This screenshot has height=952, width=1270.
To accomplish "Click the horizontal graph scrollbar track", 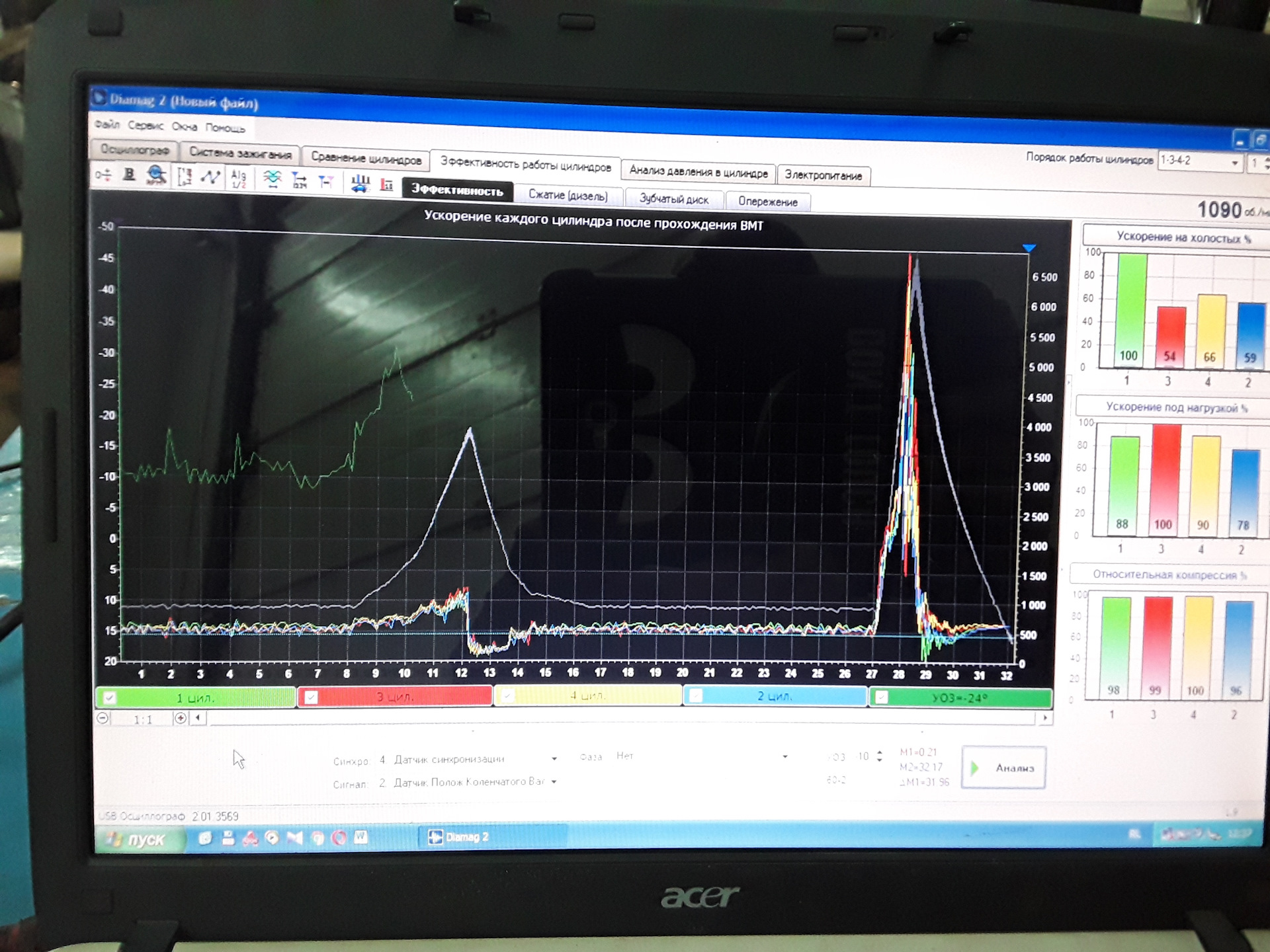I will click(x=620, y=718).
